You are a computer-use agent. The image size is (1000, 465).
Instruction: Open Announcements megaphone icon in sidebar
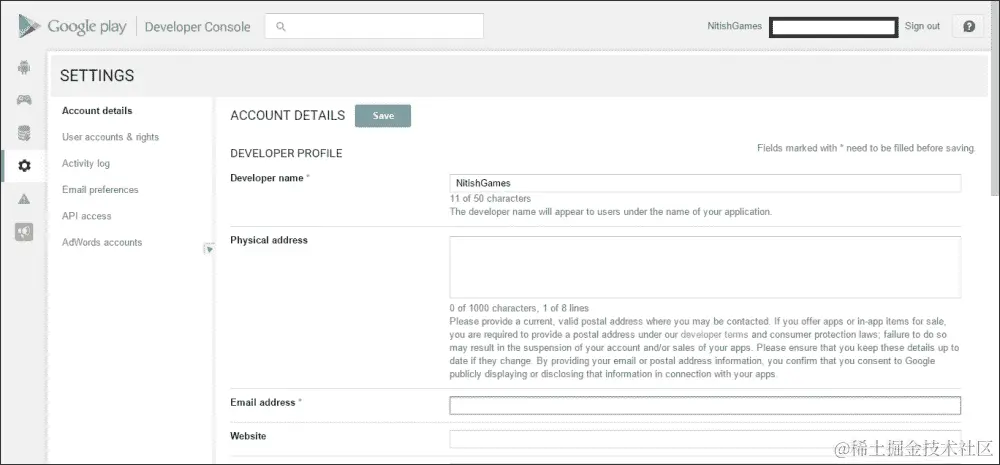click(24, 232)
